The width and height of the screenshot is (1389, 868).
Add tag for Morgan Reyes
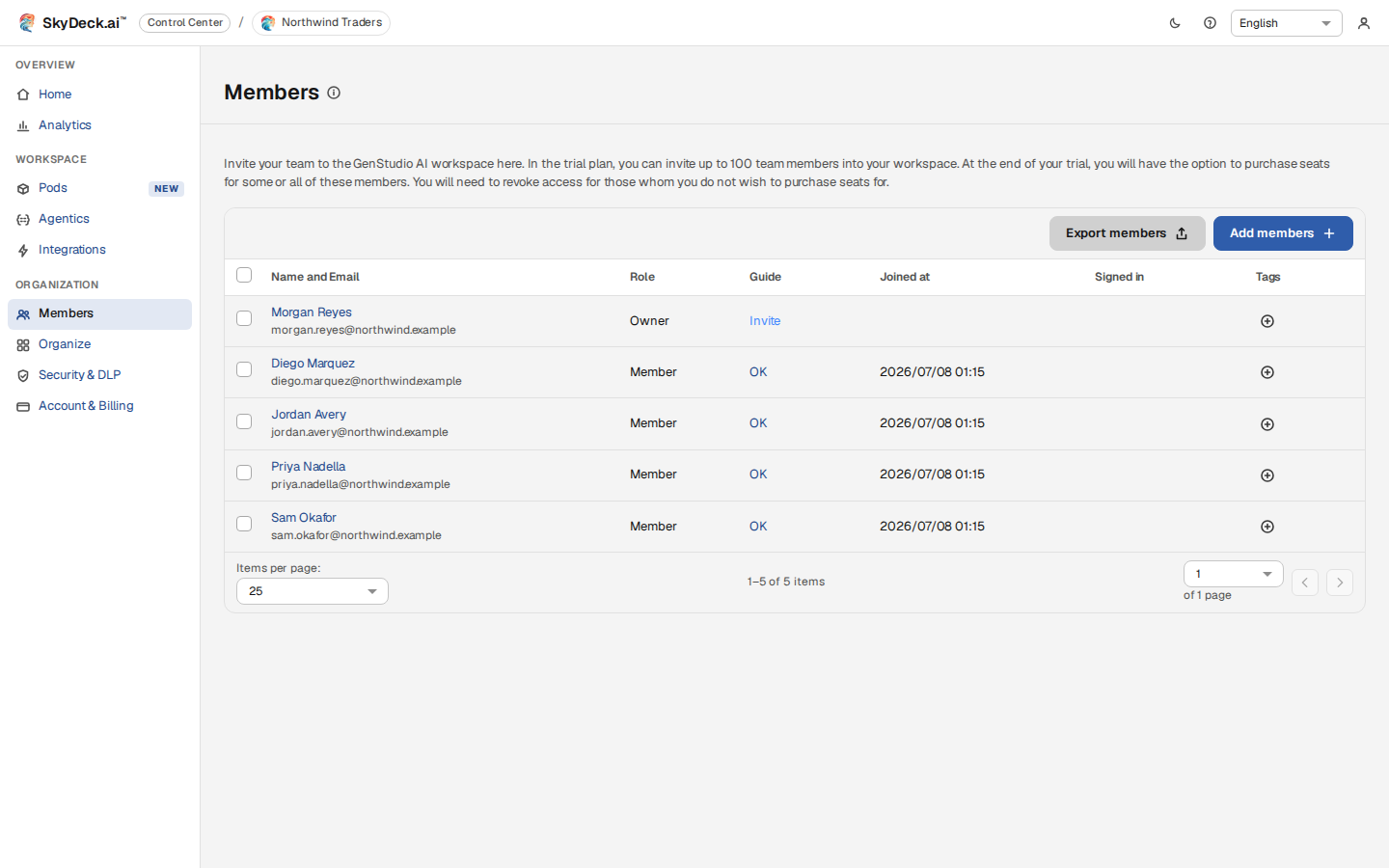(x=1267, y=321)
